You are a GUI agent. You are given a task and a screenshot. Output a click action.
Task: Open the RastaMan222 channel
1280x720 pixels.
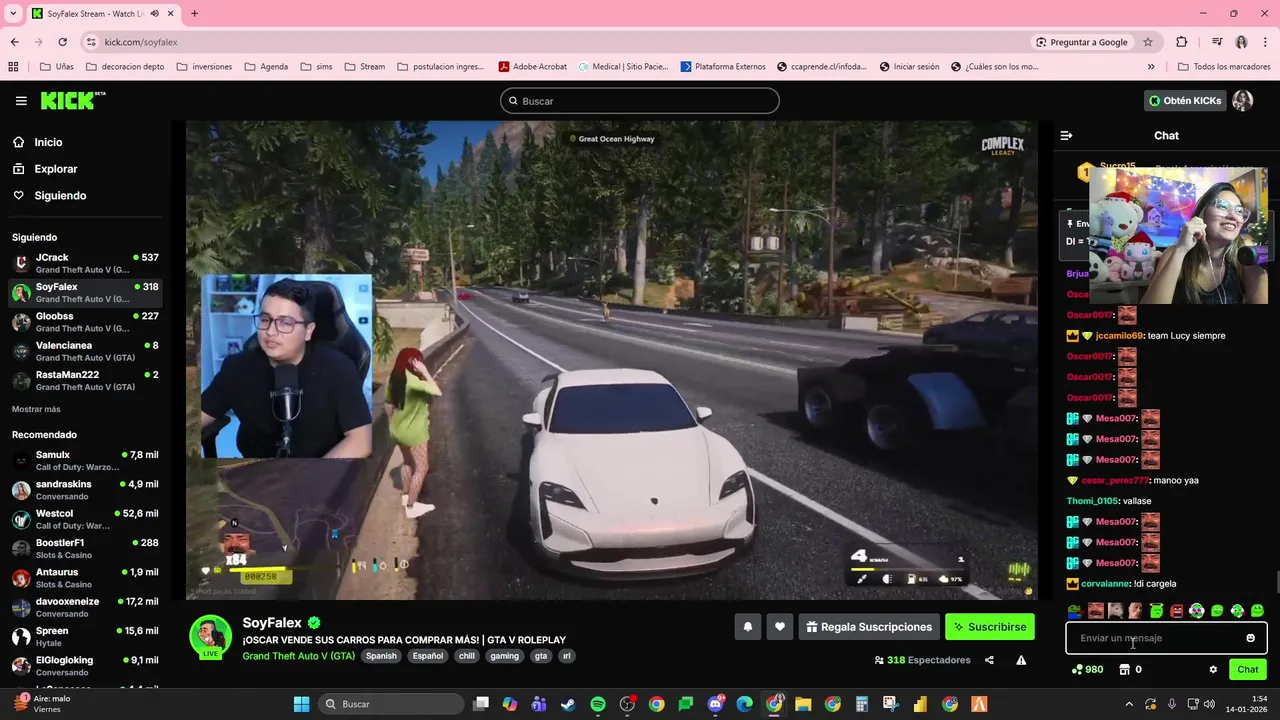click(x=85, y=380)
